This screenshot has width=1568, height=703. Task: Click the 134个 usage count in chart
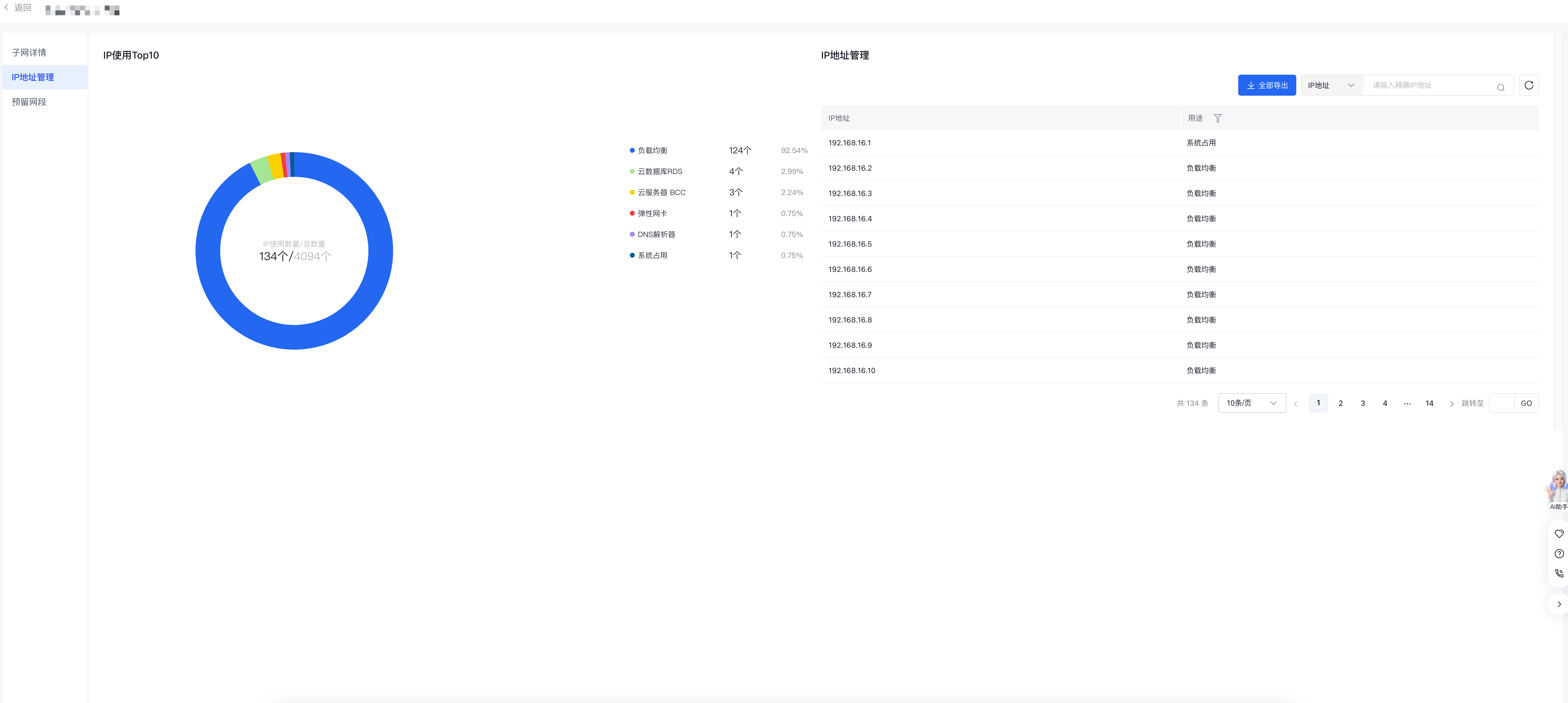point(273,257)
